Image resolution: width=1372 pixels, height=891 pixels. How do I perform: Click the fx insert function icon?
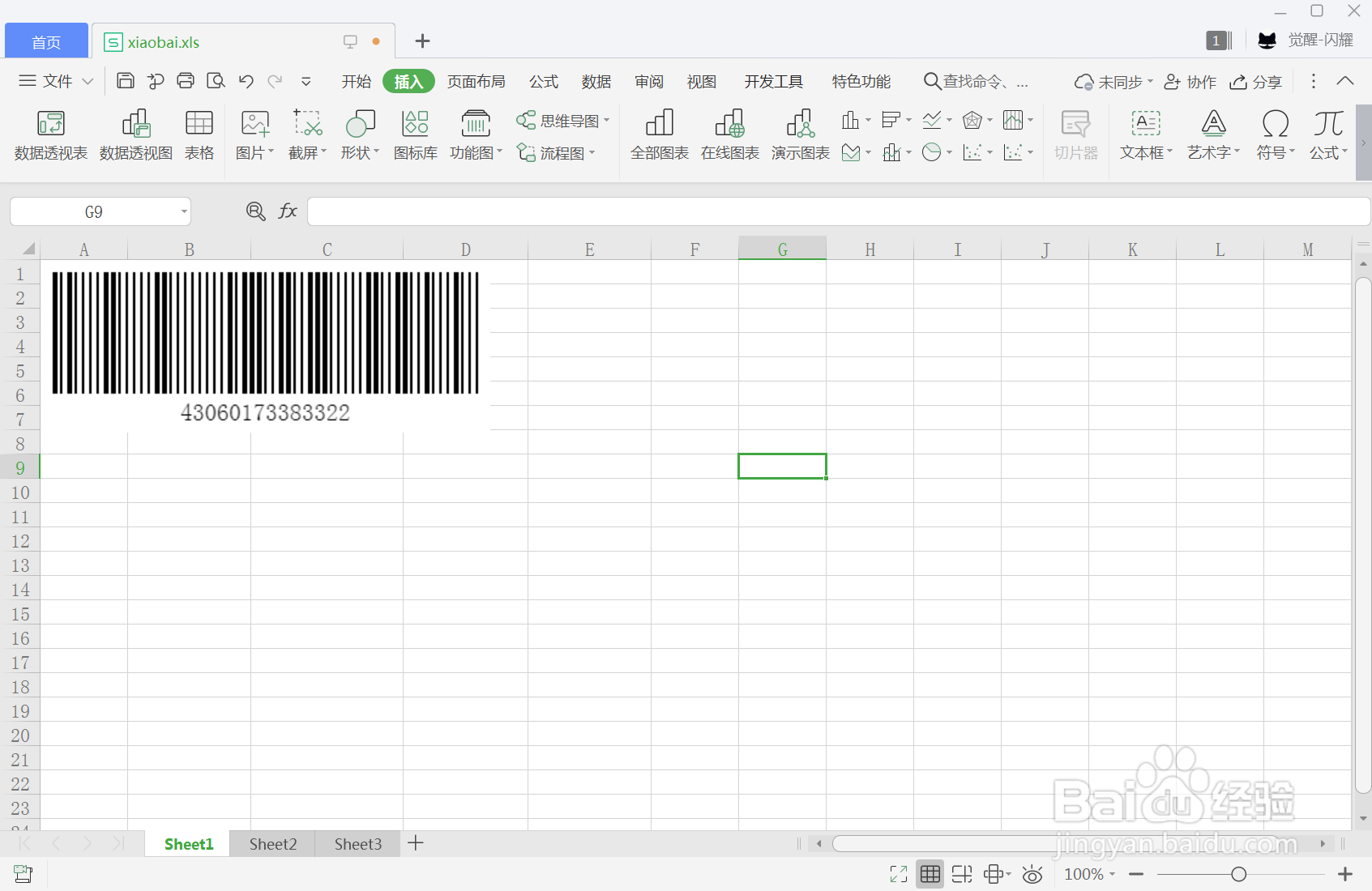click(x=288, y=211)
